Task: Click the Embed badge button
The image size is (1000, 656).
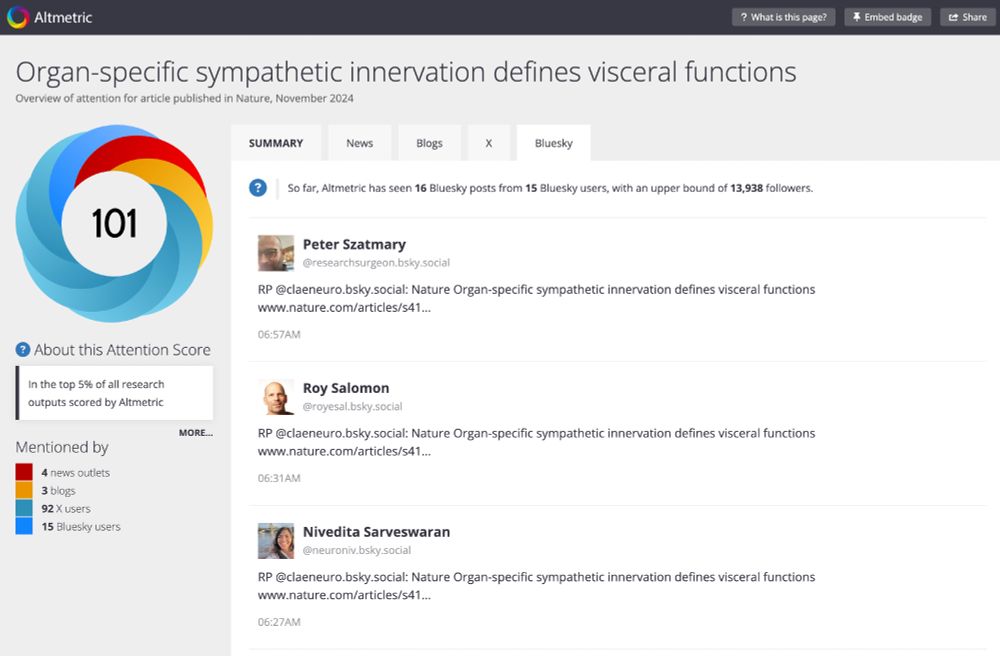Action: [x=887, y=17]
